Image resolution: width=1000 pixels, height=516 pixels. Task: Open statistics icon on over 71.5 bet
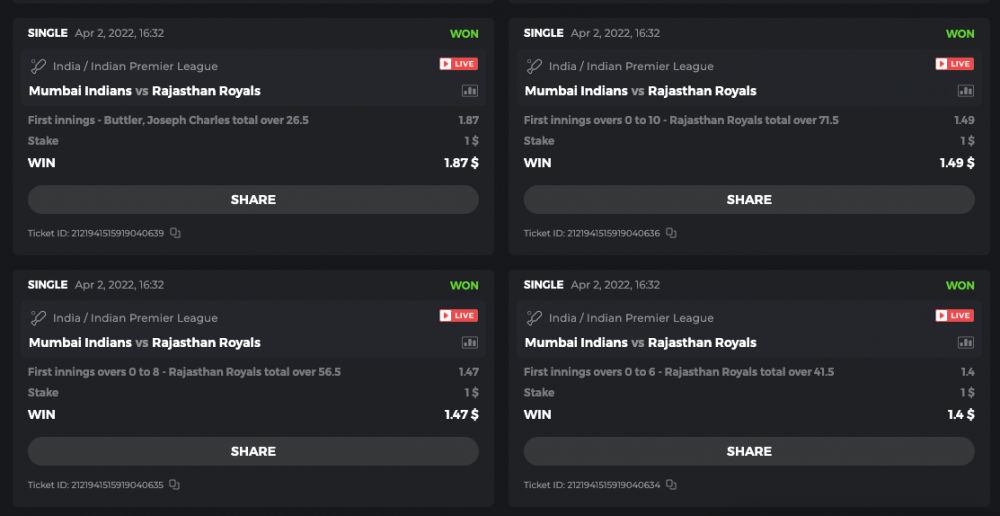(x=966, y=91)
